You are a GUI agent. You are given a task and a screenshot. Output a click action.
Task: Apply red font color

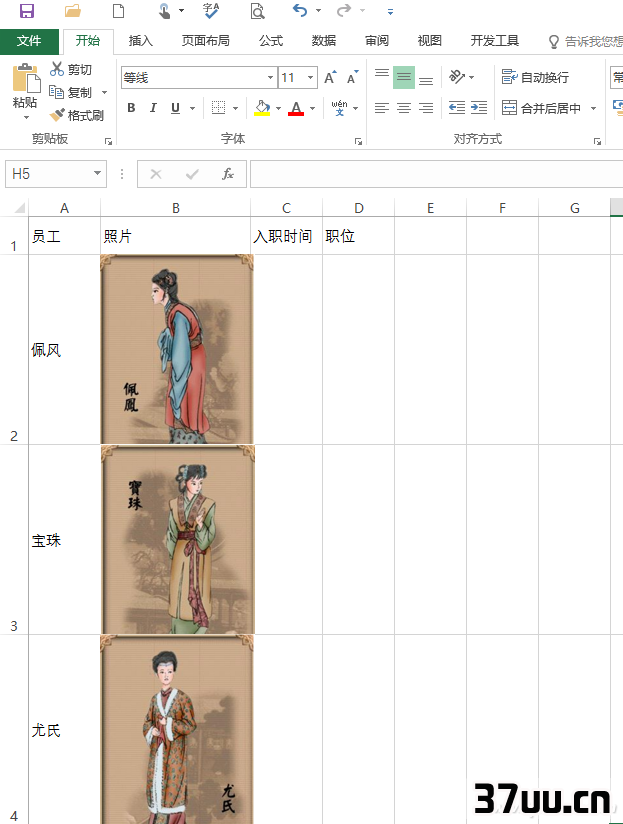(296, 108)
